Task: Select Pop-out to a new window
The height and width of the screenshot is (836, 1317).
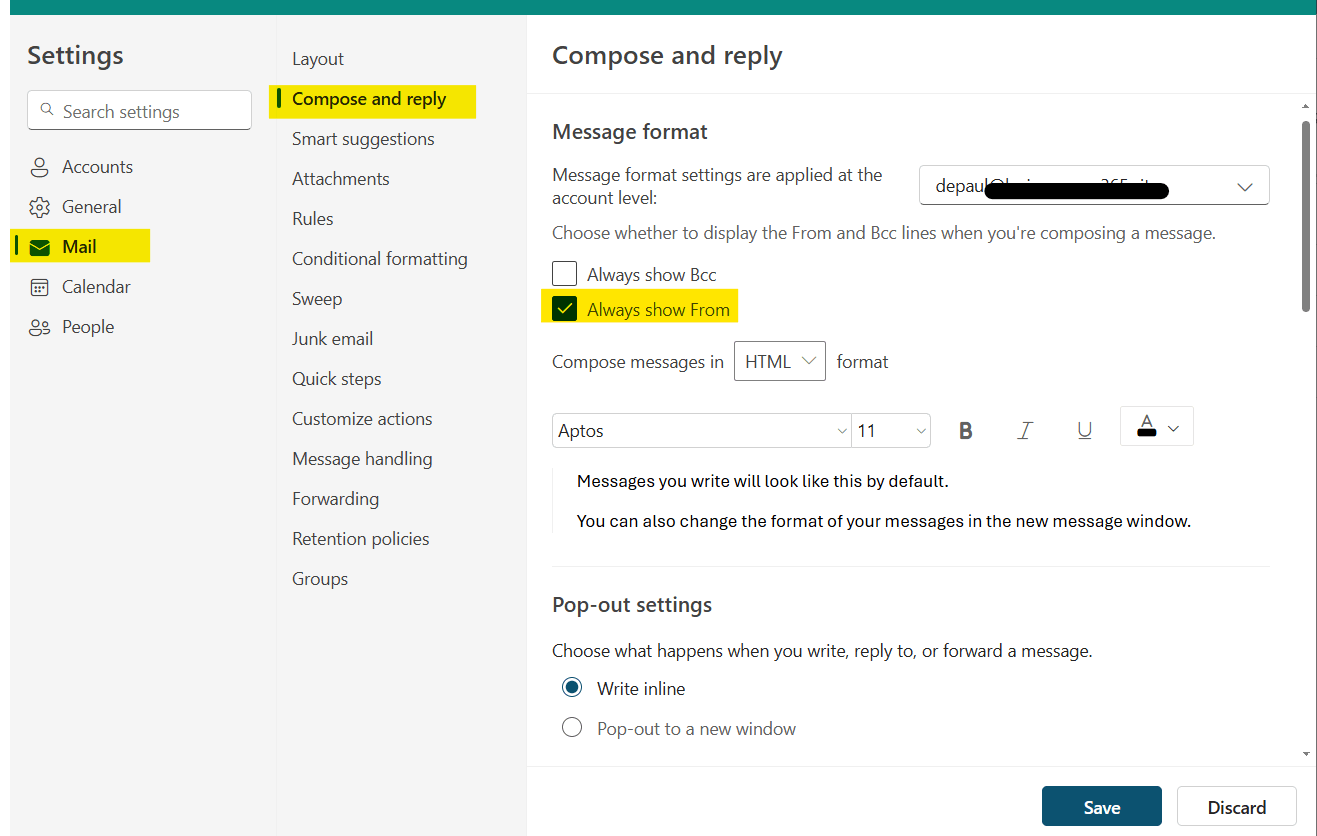Action: [x=571, y=727]
